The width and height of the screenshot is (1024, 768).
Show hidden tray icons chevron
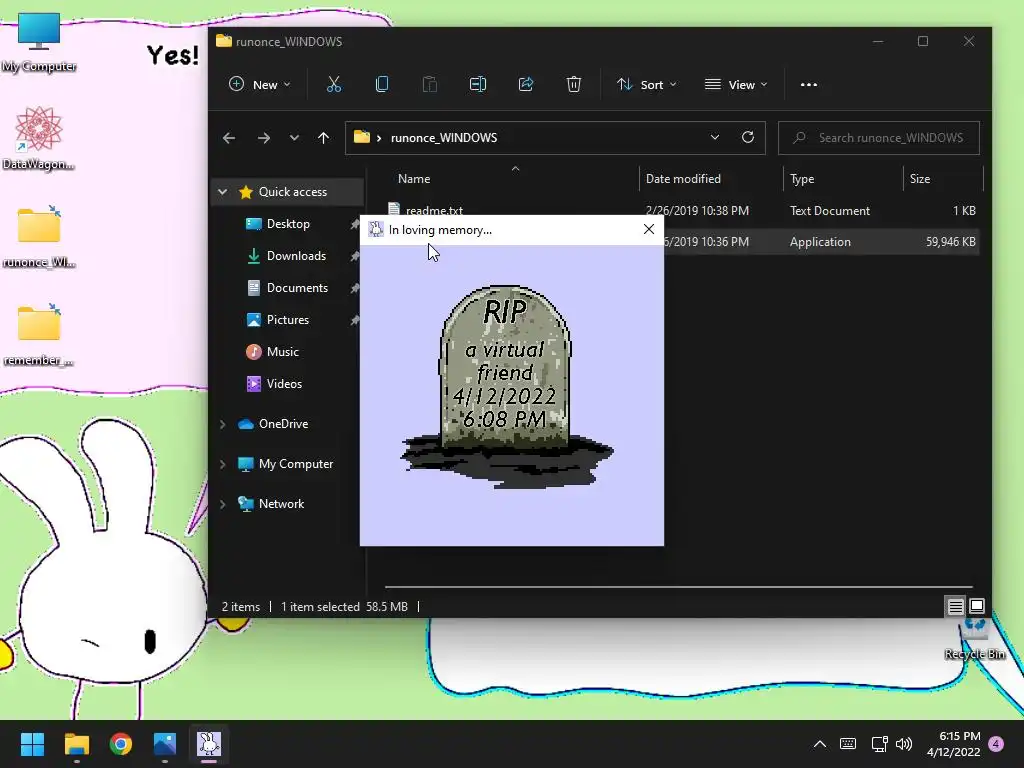coord(820,744)
